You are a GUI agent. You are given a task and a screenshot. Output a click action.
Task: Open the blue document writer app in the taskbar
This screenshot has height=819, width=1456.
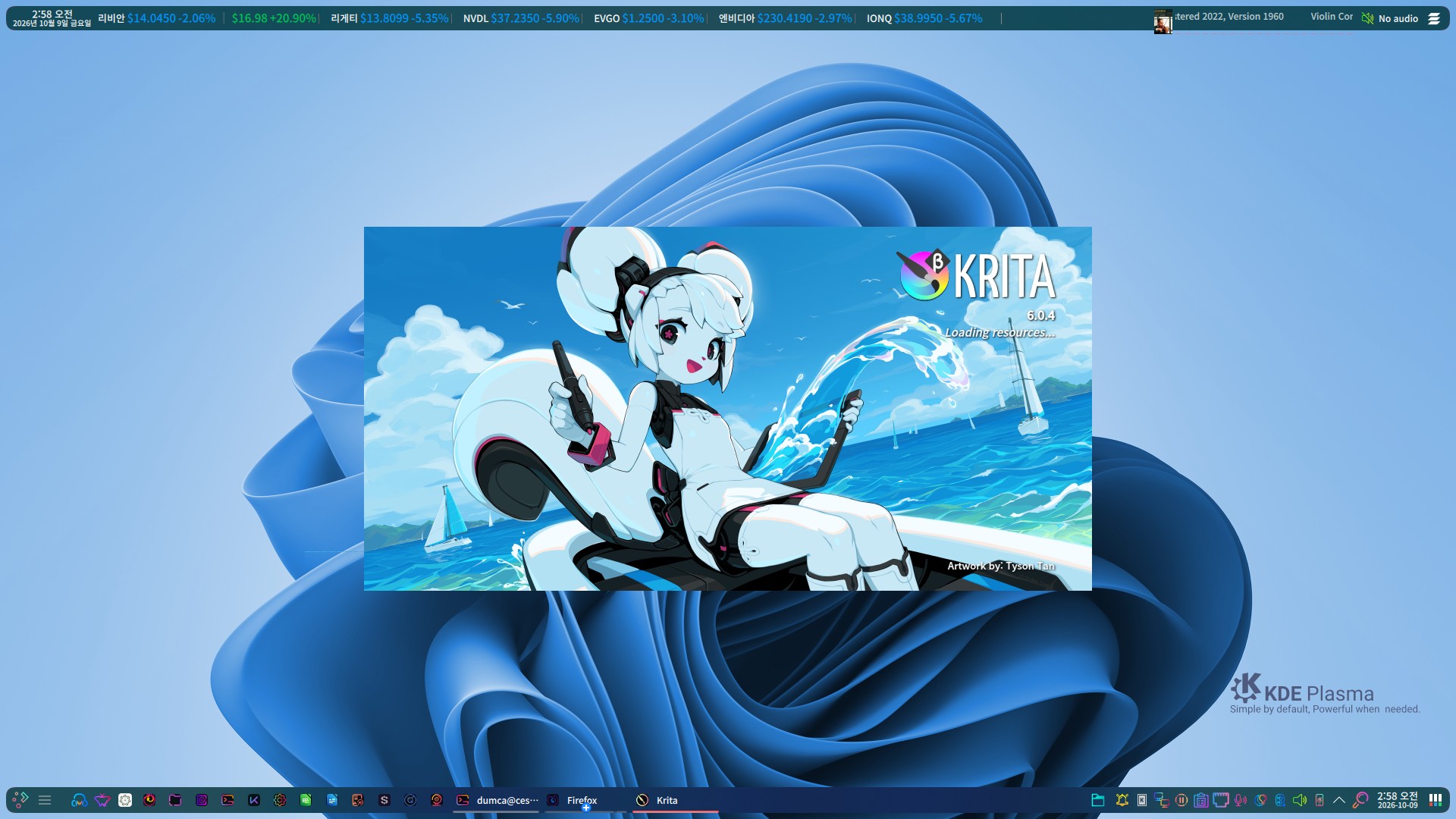pos(332,800)
